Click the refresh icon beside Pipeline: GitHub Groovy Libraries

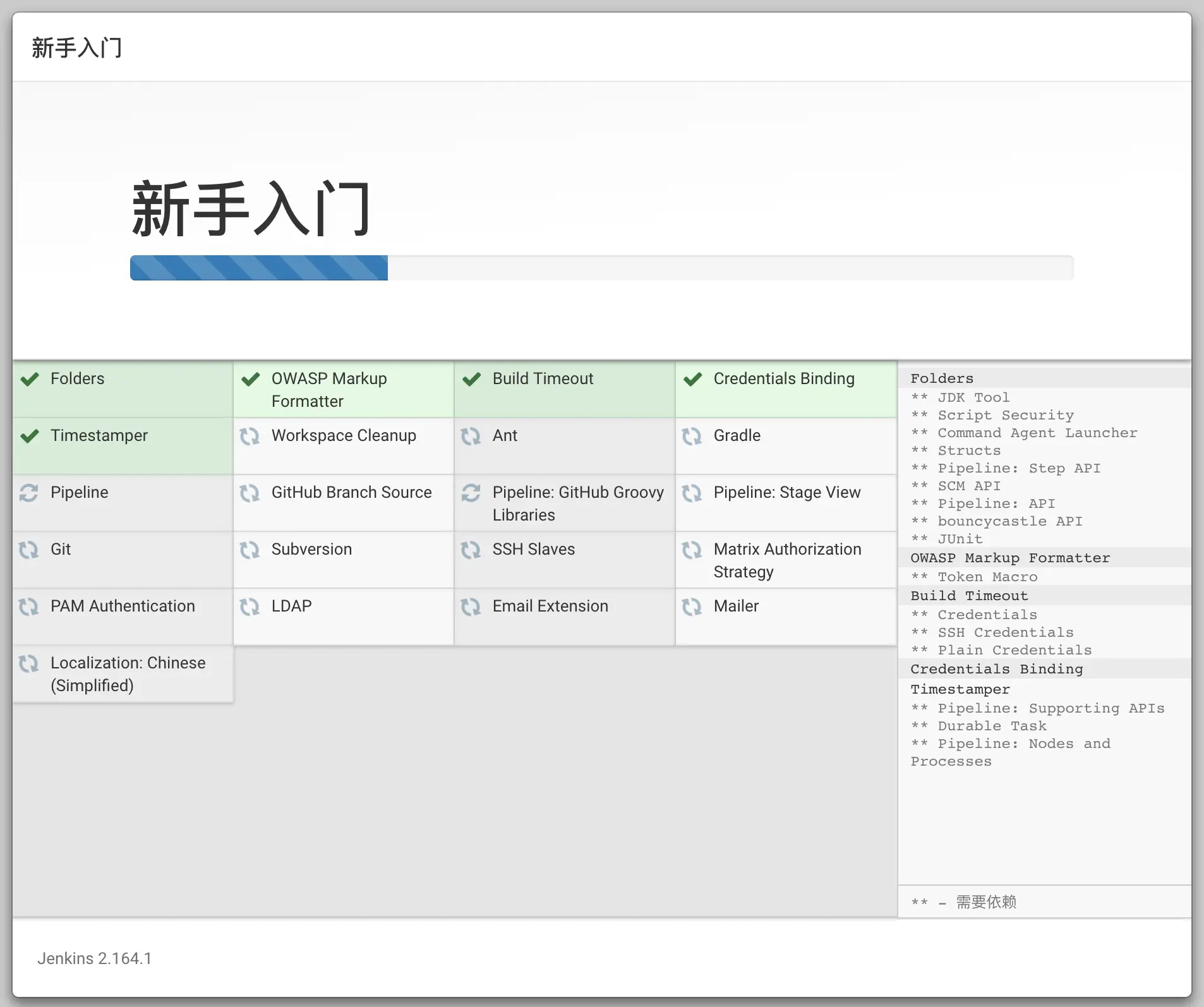[x=472, y=493]
